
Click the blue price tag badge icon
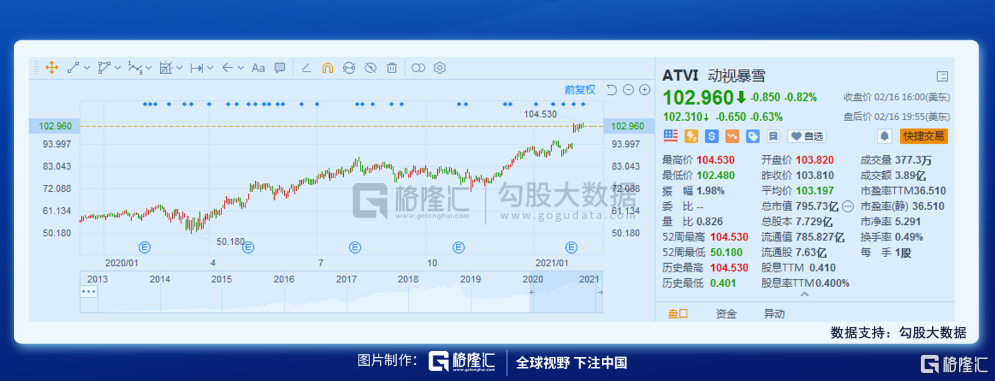tap(753, 136)
